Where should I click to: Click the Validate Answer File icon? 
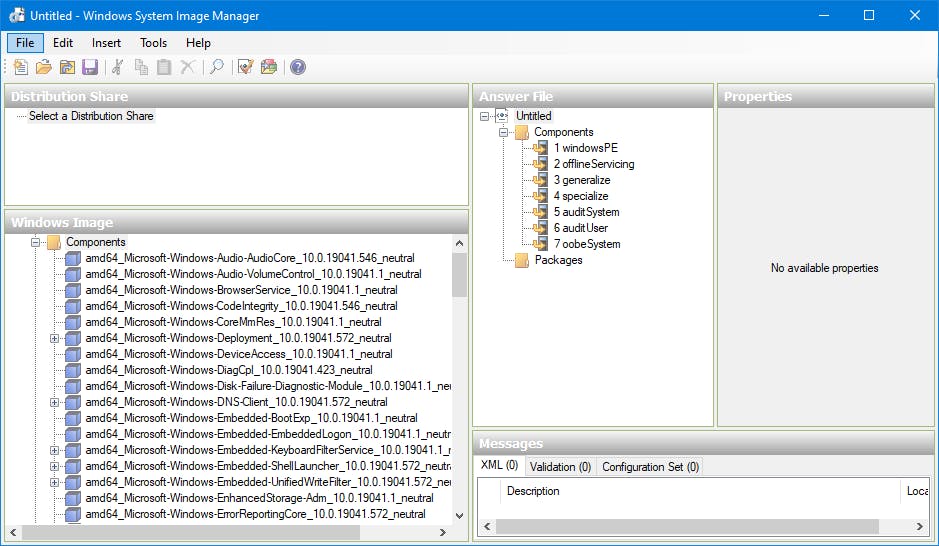tap(245, 67)
